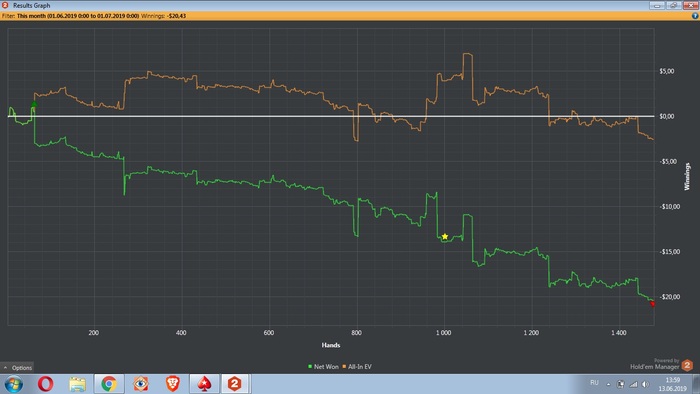Open File Explorer from taskbar
This screenshot has height=394, width=700.
click(x=77, y=384)
